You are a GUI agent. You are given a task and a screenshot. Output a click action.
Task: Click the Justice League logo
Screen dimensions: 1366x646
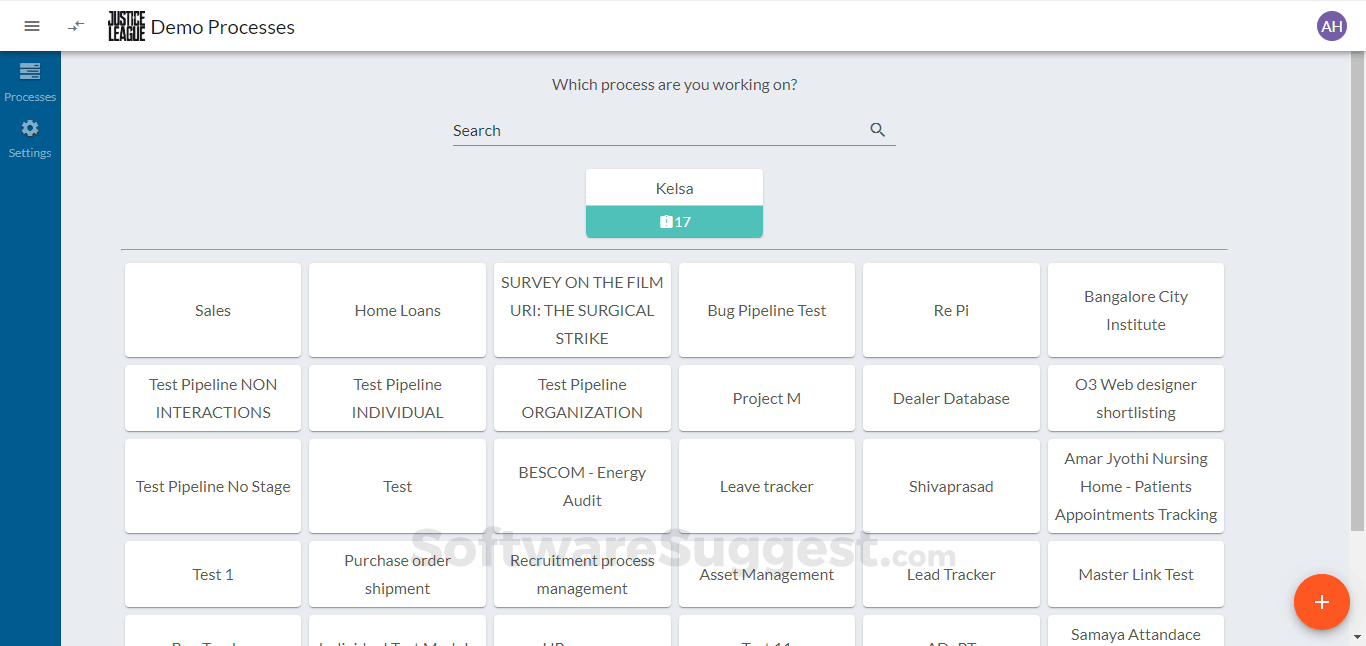[x=127, y=26]
